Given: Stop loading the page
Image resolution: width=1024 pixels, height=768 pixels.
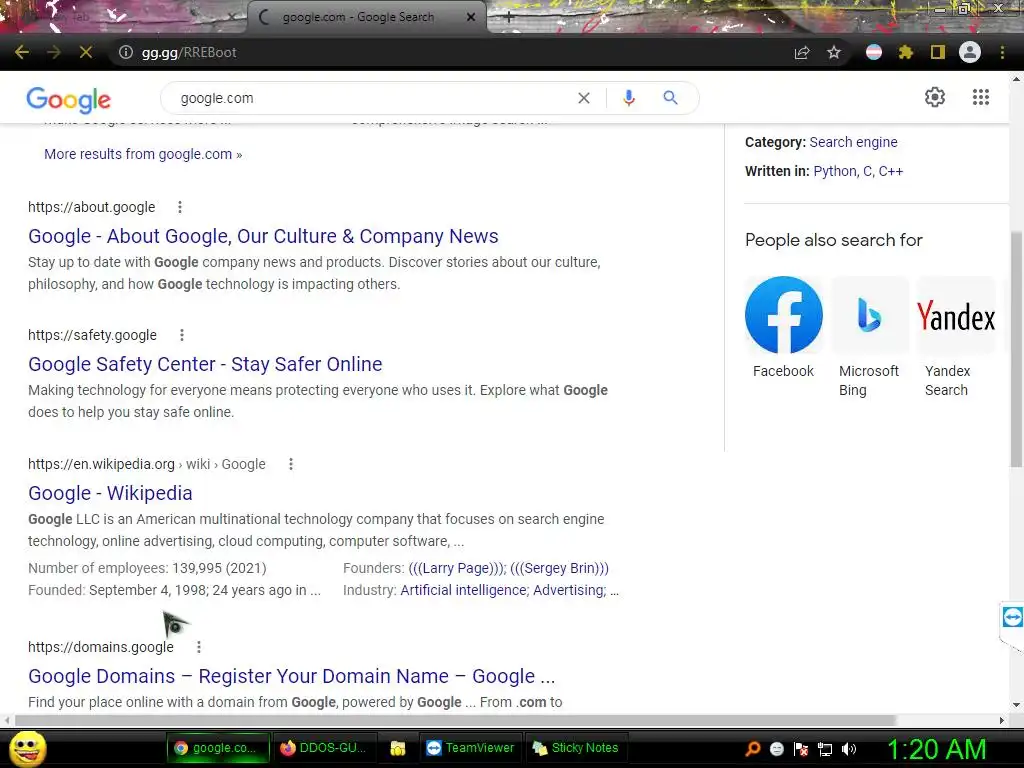Looking at the screenshot, I should point(86,52).
